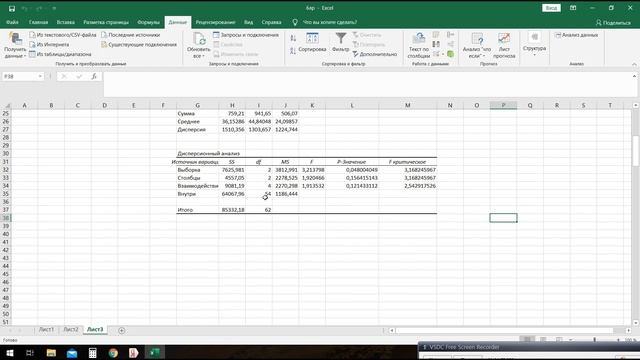
Task: Open Существующие подключения
Action: [x=139, y=44]
